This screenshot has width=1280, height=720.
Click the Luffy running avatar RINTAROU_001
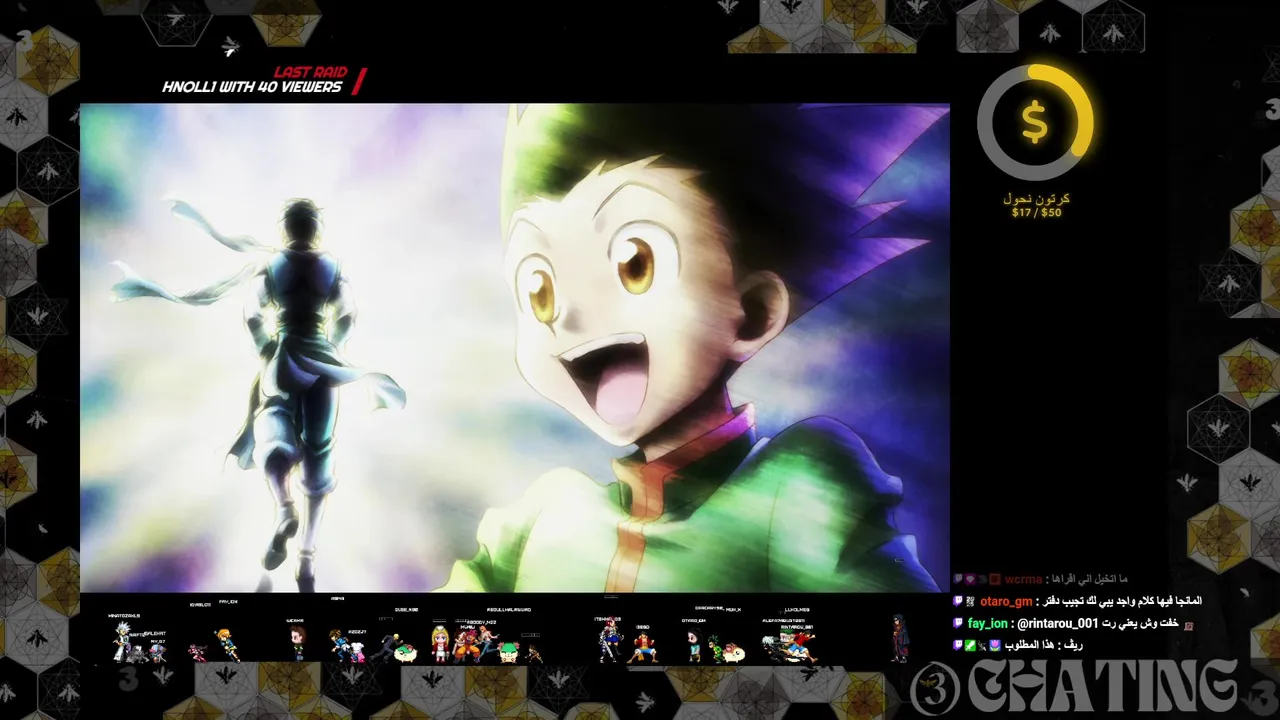tap(800, 647)
